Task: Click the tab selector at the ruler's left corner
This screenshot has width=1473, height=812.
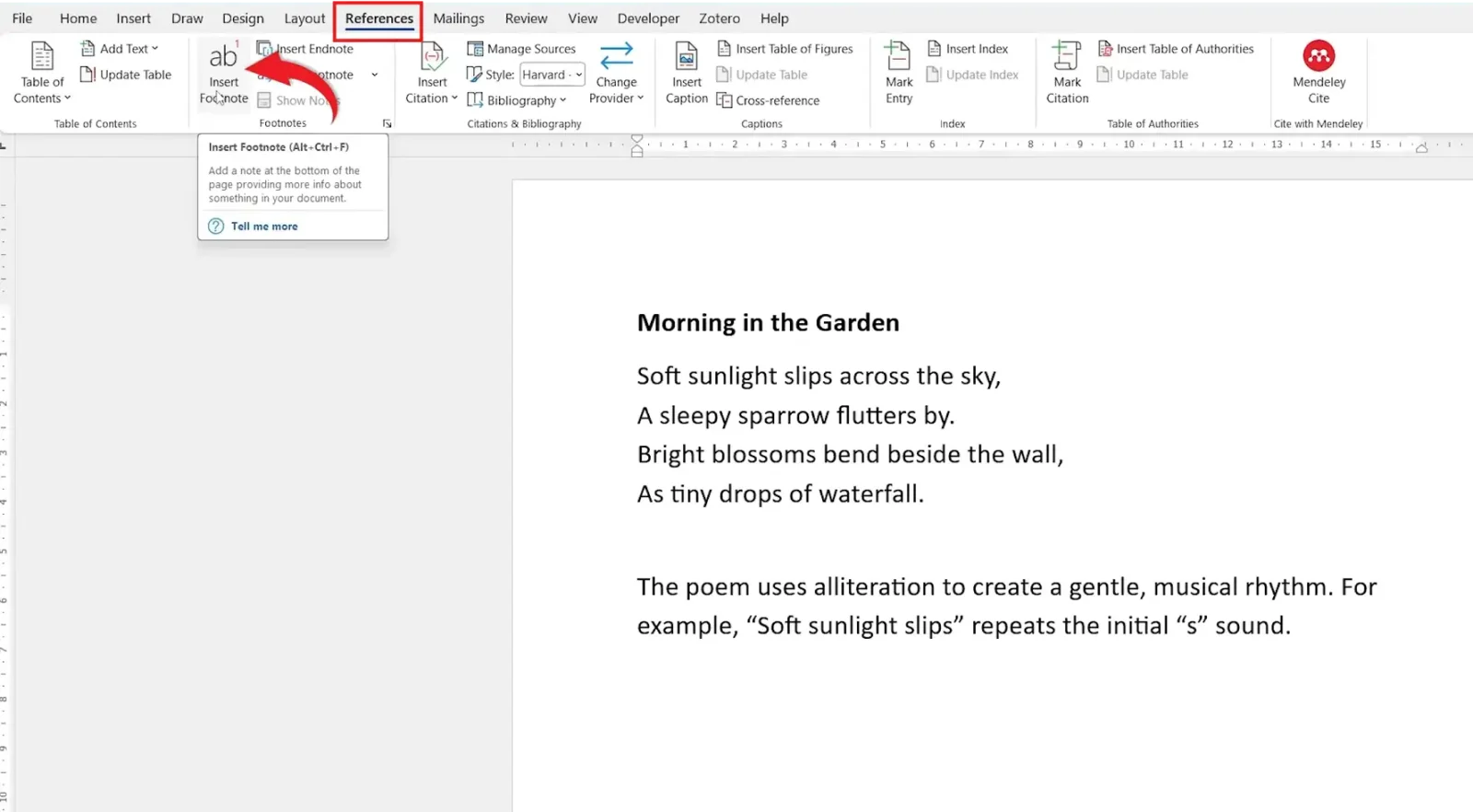Action: tap(5, 145)
